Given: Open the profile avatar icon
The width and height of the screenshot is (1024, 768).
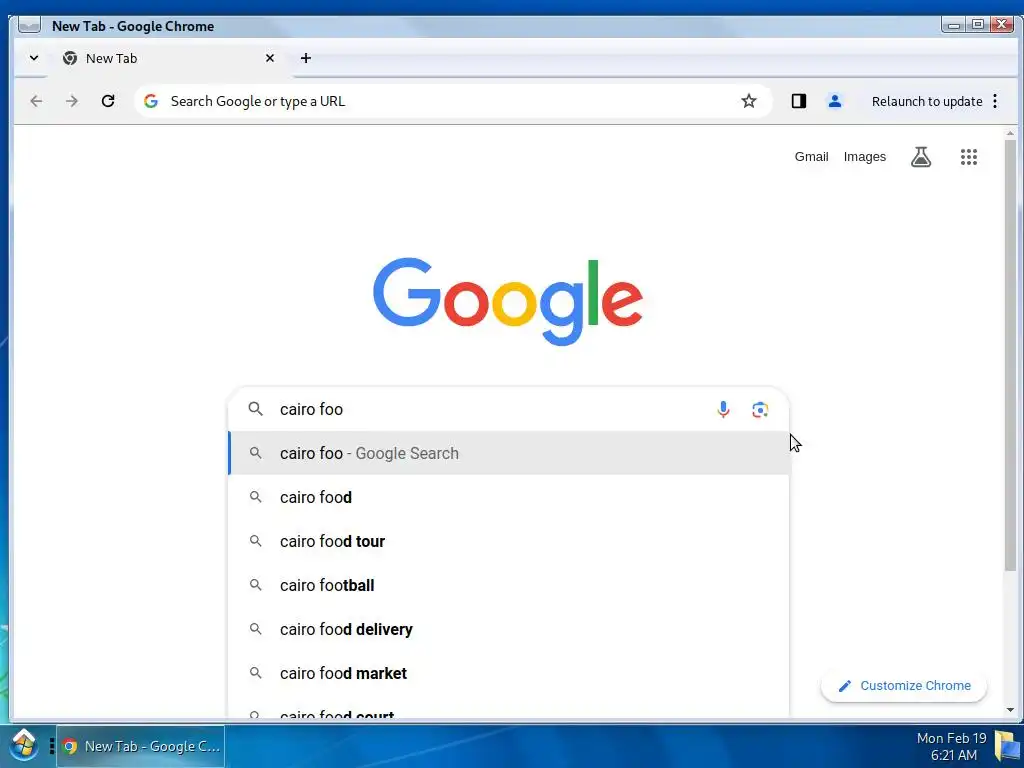Looking at the screenshot, I should 835,101.
